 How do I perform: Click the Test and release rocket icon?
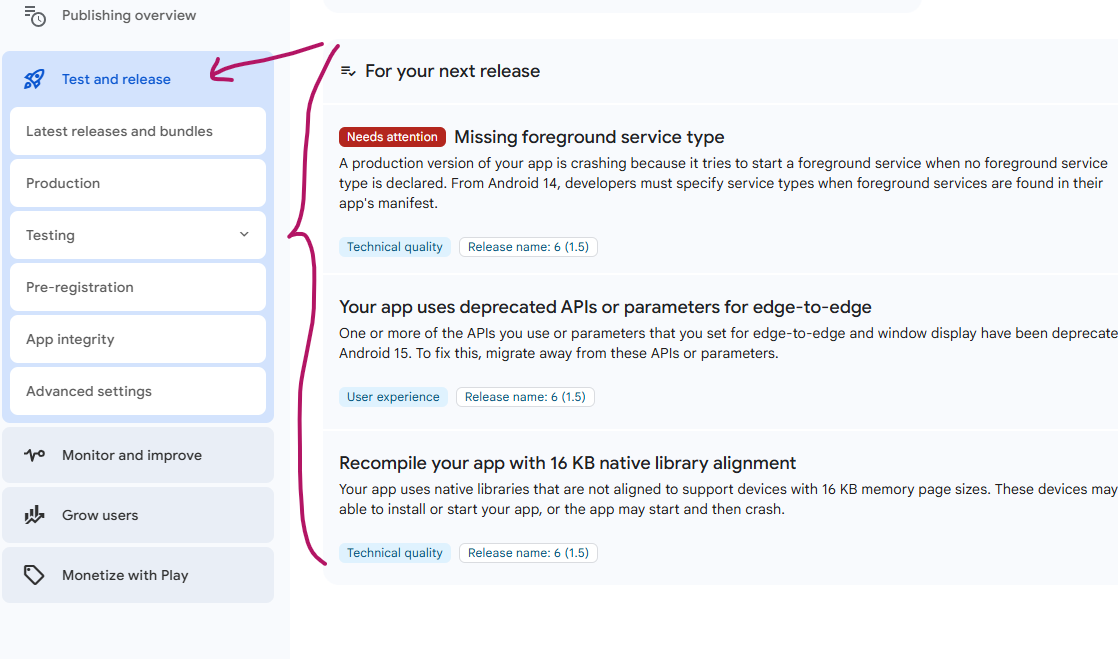(x=34, y=78)
